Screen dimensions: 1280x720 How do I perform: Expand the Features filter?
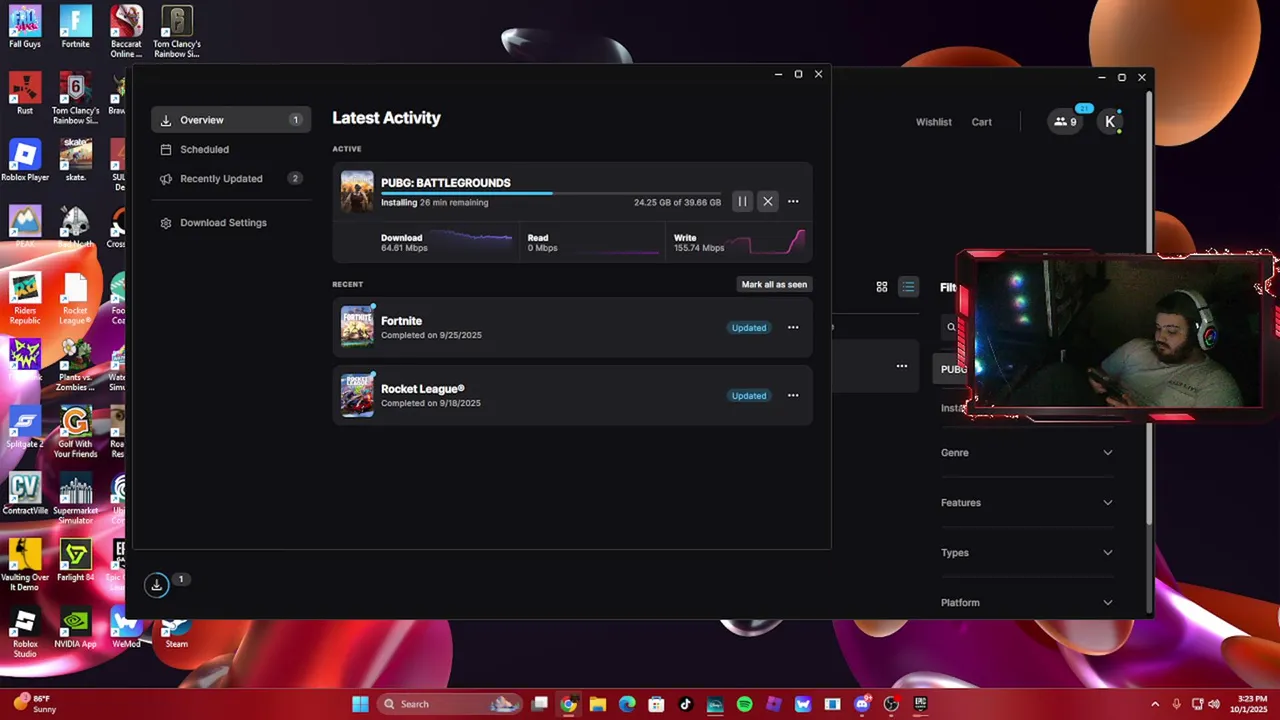coord(1027,503)
